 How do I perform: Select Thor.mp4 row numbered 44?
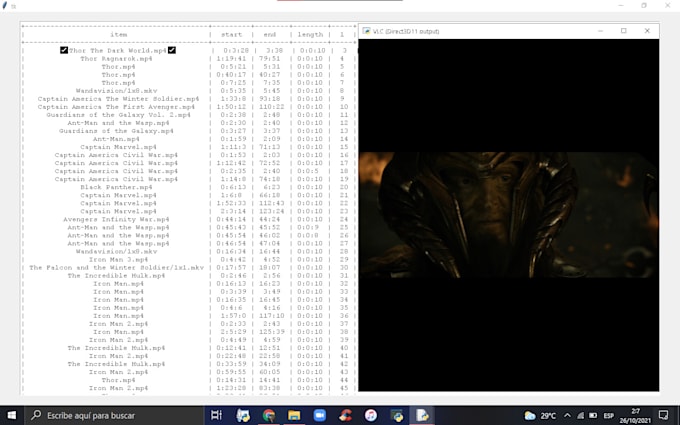118,380
